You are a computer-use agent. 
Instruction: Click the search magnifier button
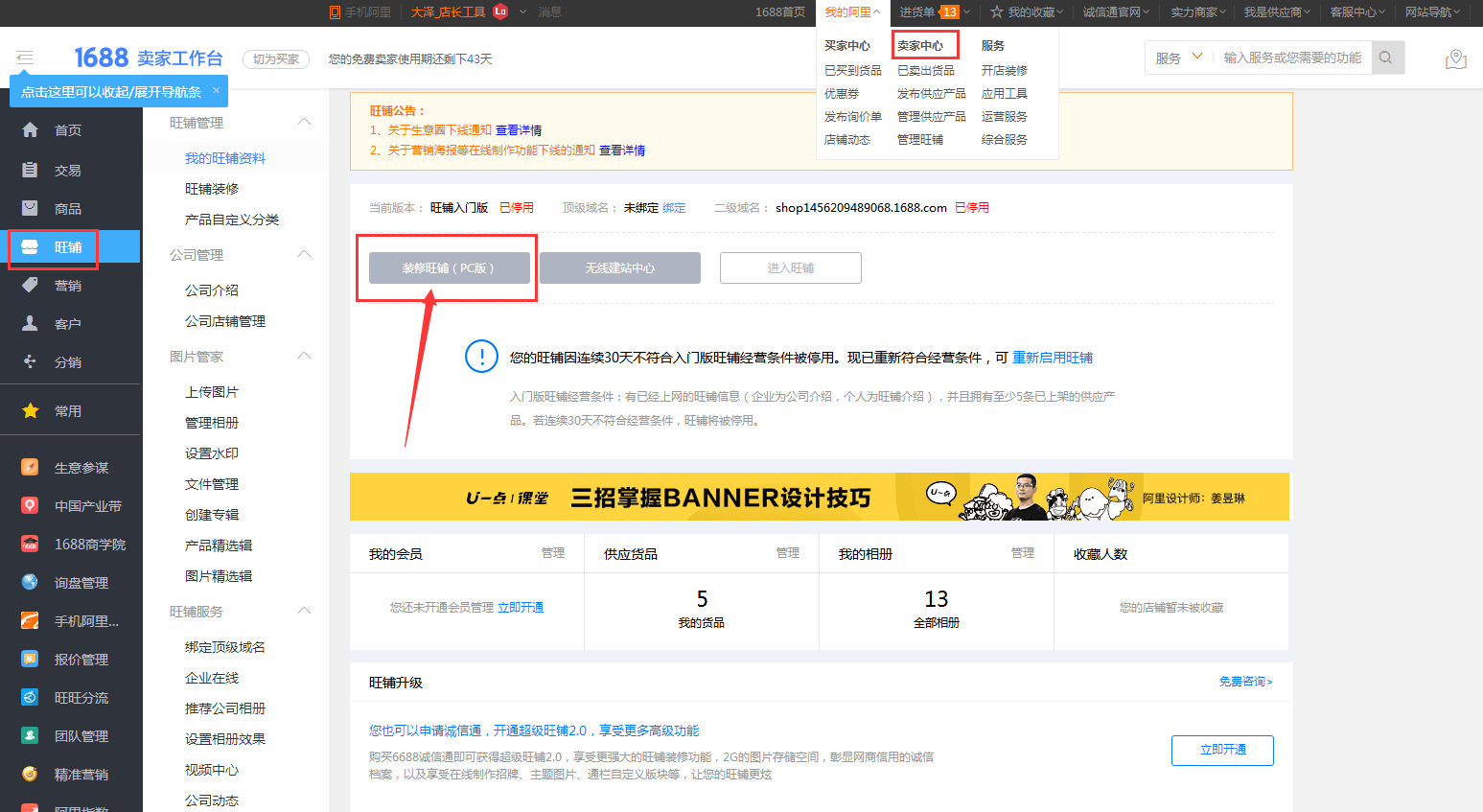[1386, 58]
